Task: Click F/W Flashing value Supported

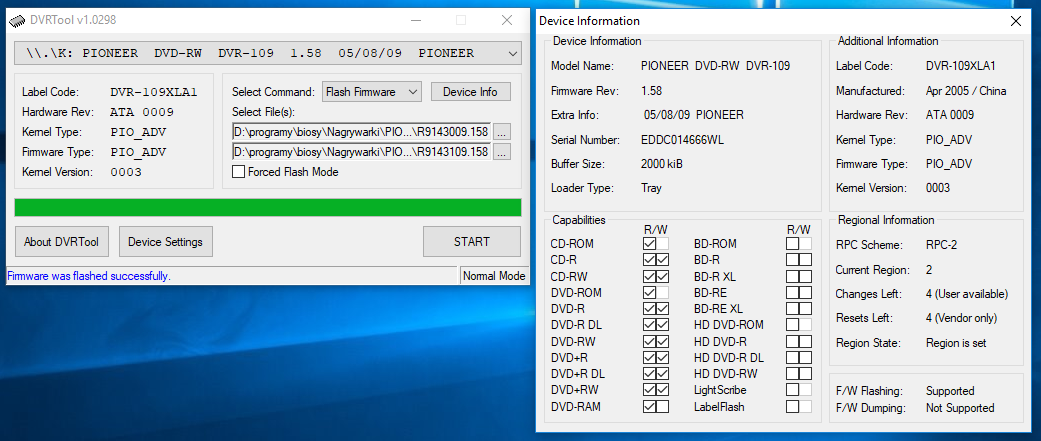Action: [x=950, y=391]
